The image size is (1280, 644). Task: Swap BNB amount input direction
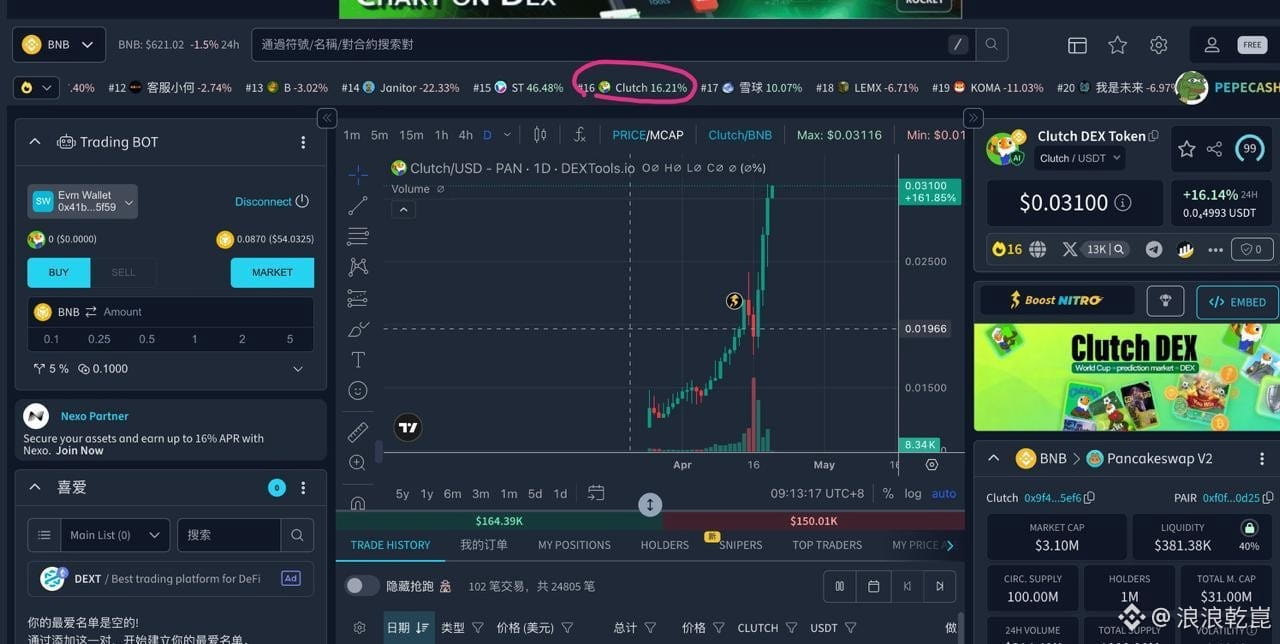pos(91,312)
